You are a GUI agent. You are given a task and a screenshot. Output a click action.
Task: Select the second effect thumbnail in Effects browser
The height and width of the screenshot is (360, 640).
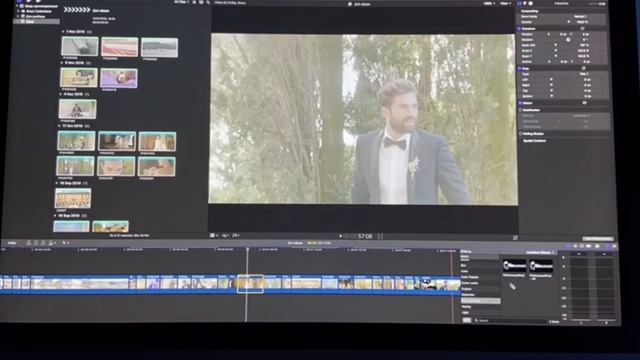[x=541, y=266]
